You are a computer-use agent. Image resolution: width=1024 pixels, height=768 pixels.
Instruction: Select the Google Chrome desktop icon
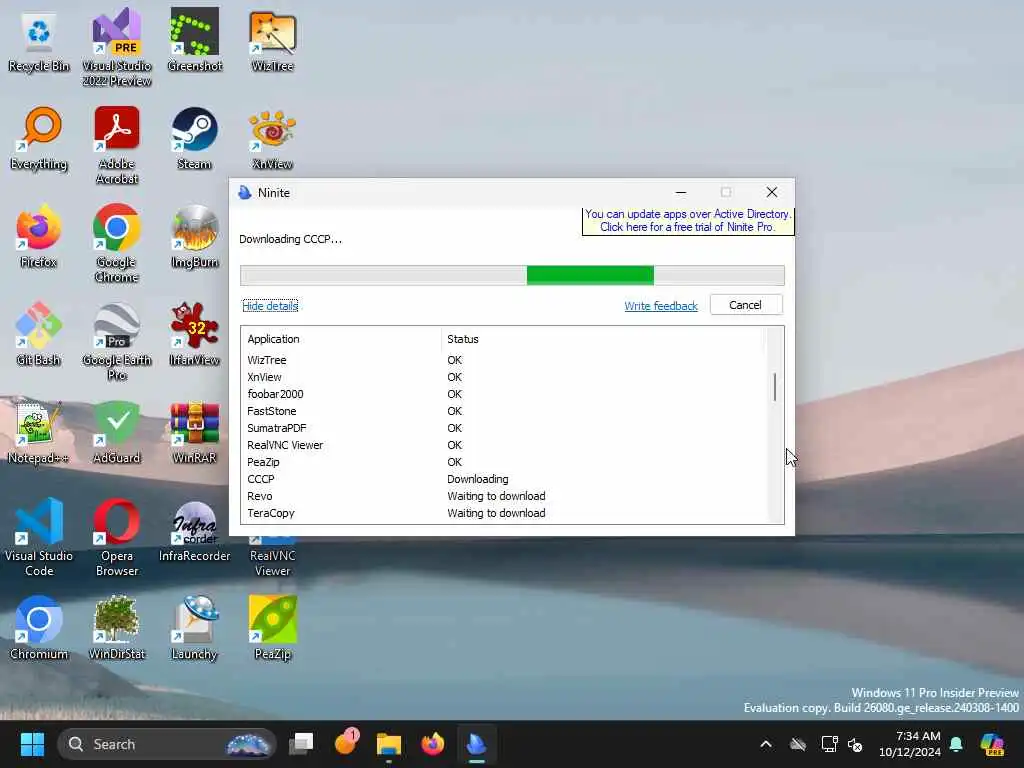(x=117, y=243)
